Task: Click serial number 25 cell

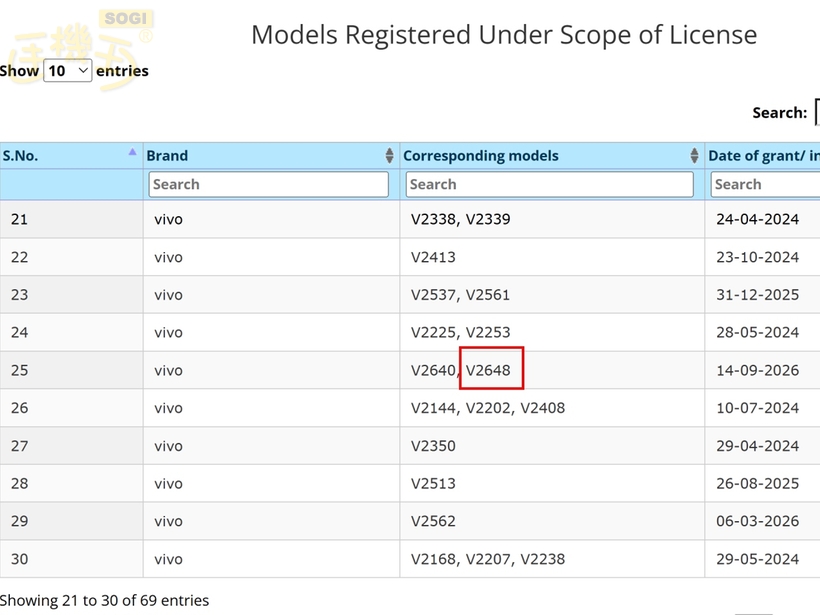Action: click(x=71, y=370)
